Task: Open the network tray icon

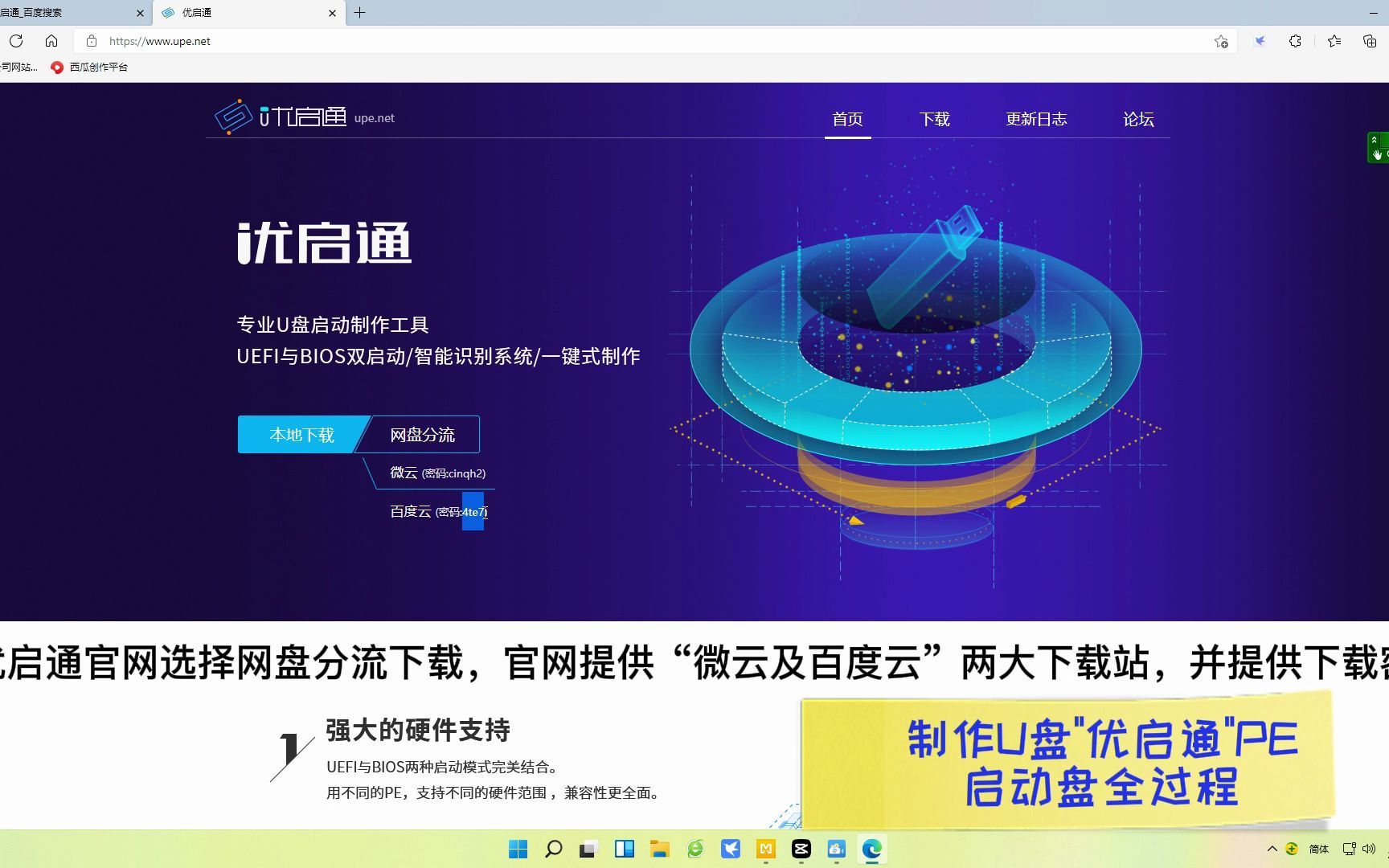Action: tap(1349, 849)
